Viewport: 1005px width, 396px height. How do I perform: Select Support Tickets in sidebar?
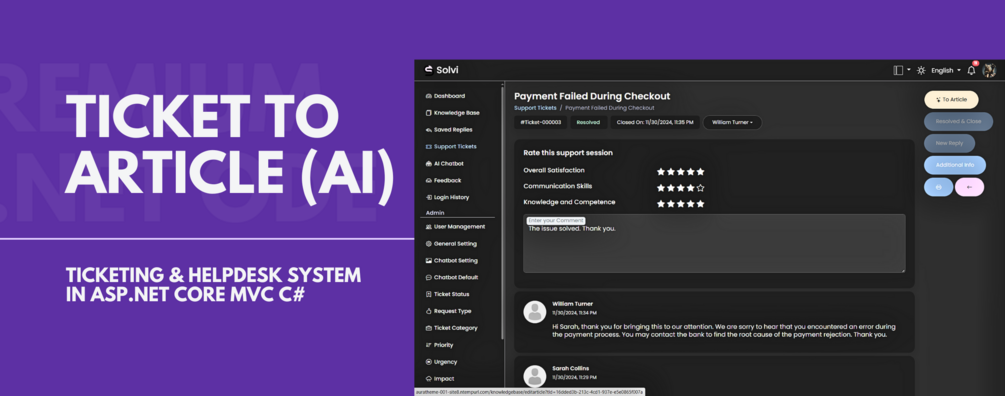451,147
